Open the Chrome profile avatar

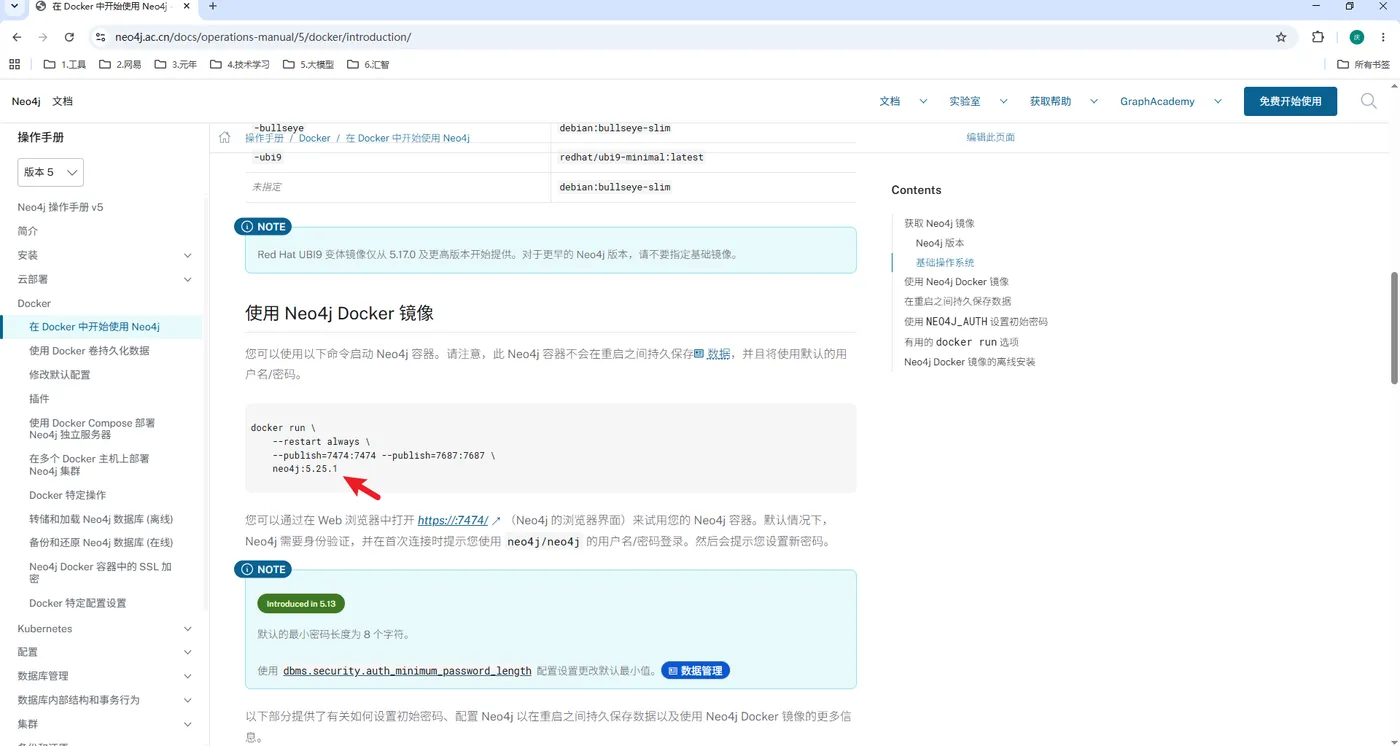(1357, 37)
